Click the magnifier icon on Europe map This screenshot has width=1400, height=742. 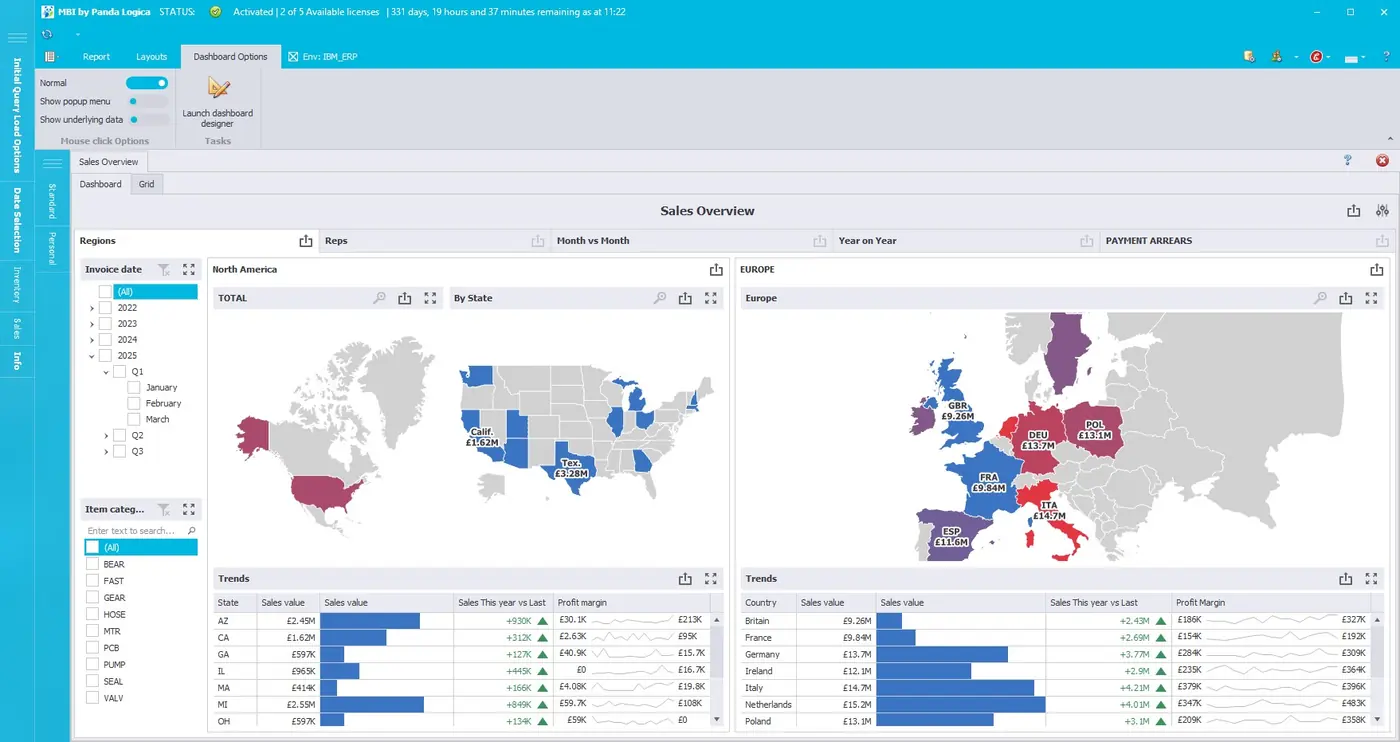(x=1321, y=298)
